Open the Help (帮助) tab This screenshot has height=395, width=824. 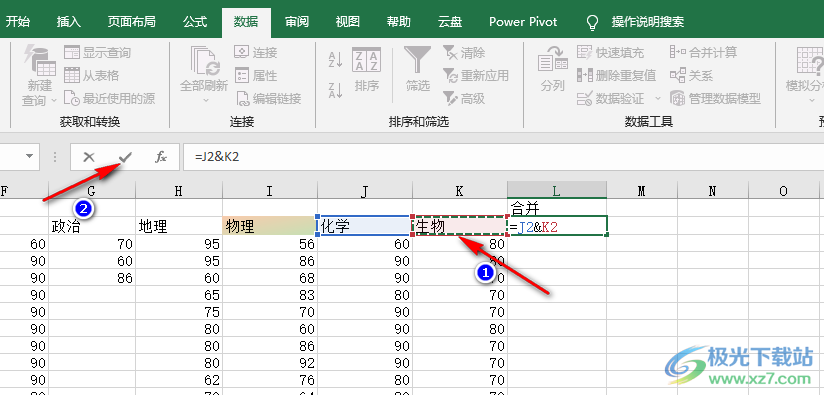399,22
